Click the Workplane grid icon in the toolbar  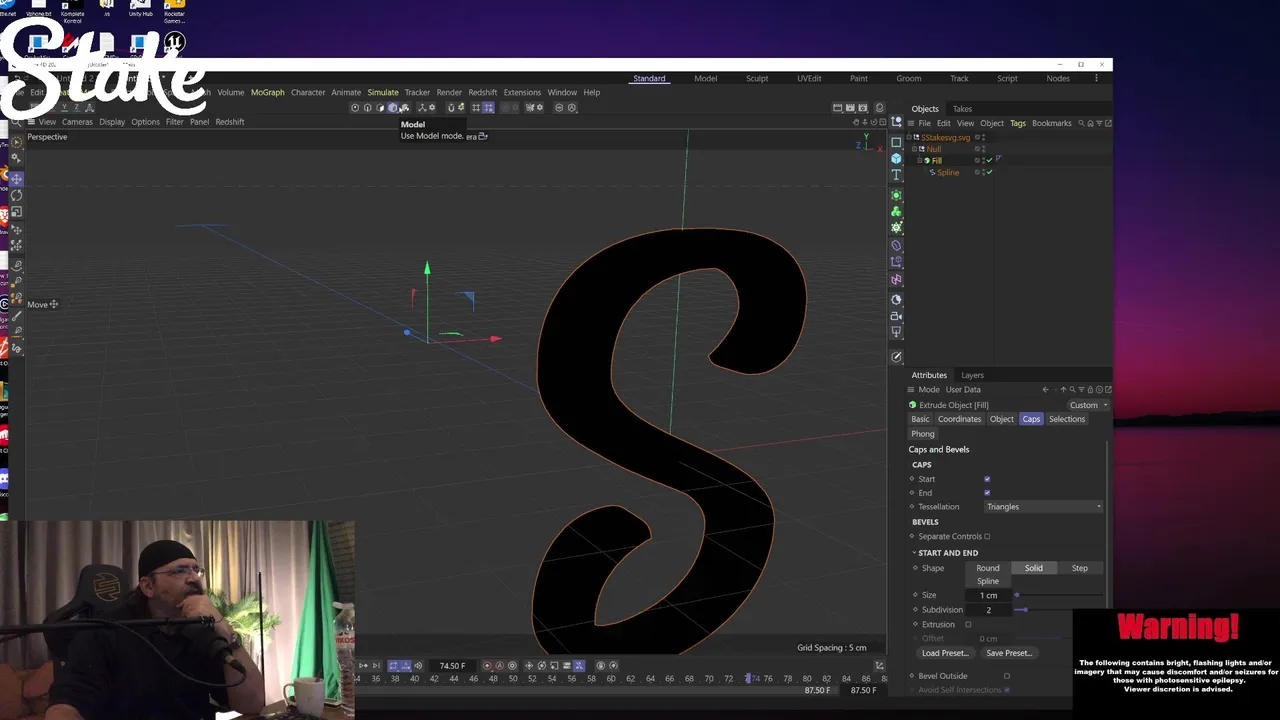476,107
